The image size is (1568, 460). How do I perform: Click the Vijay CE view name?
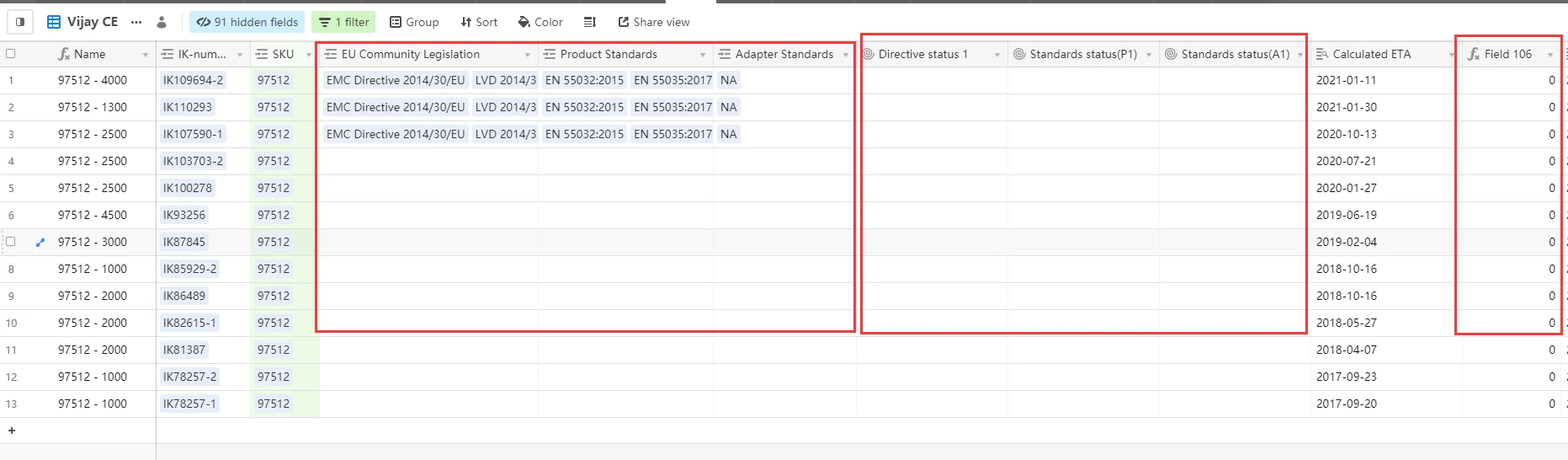pyautogui.click(x=93, y=22)
